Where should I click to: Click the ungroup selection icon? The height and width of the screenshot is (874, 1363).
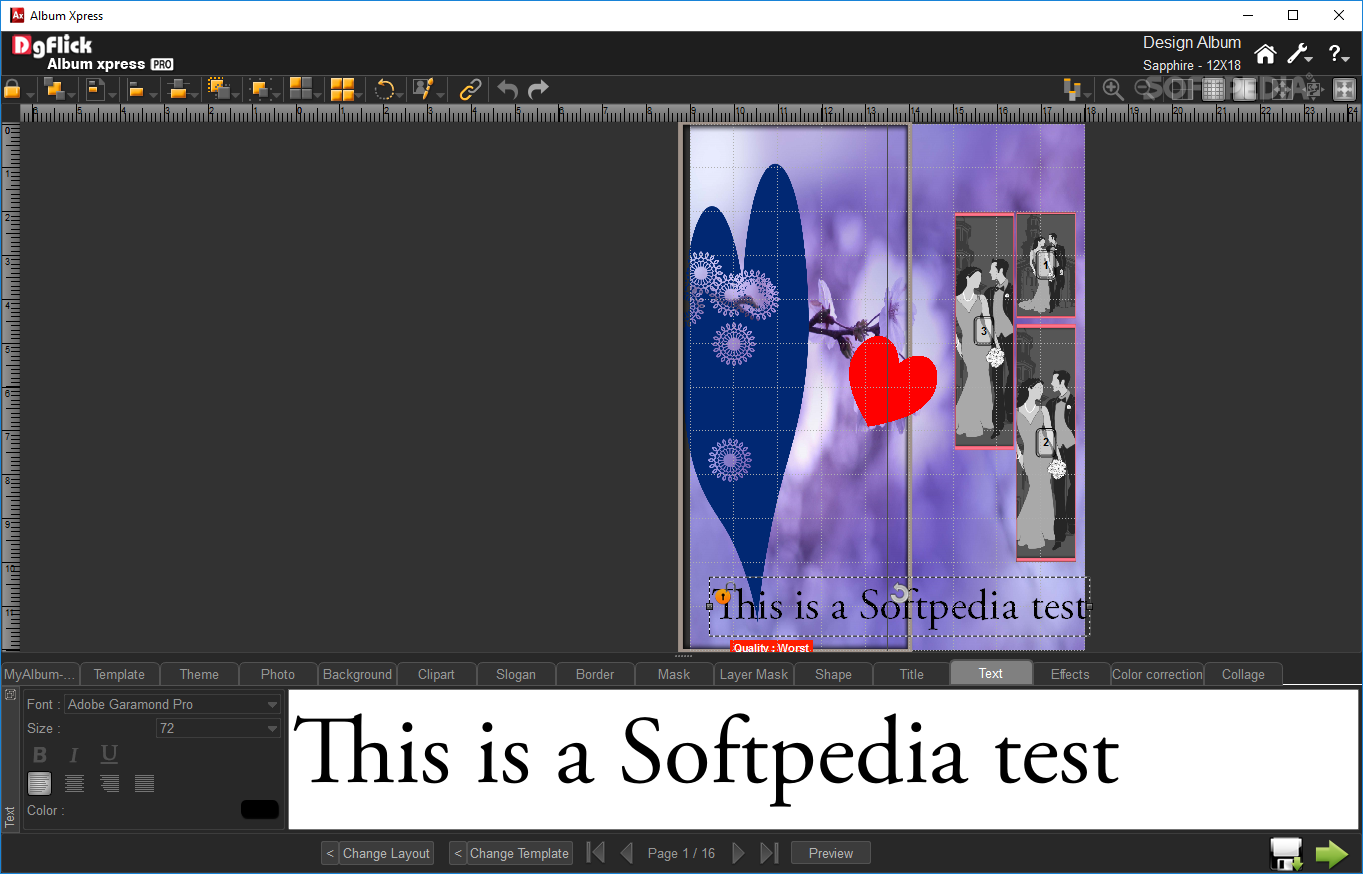tap(261, 89)
